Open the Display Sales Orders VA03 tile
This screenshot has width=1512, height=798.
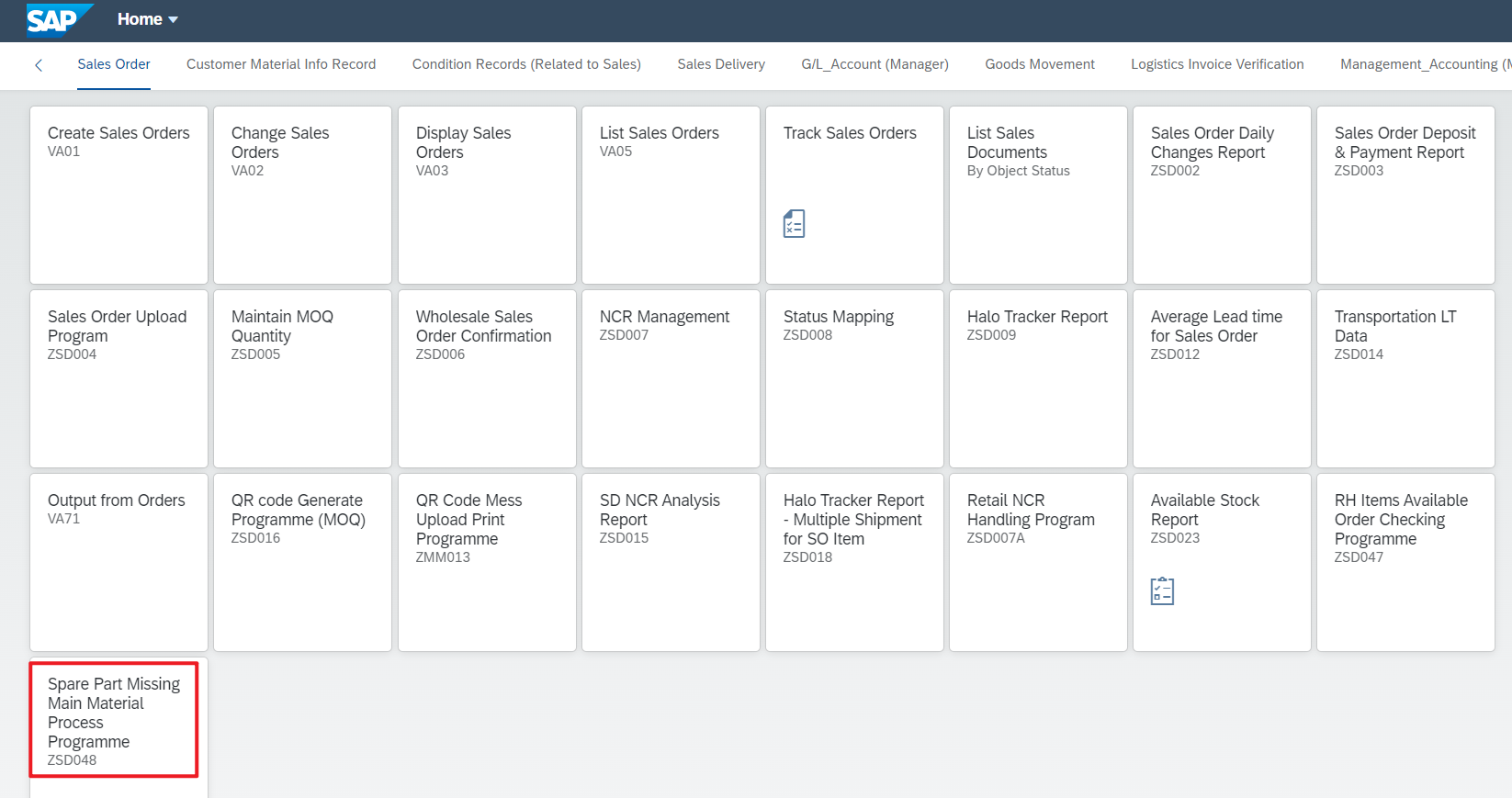[487, 195]
